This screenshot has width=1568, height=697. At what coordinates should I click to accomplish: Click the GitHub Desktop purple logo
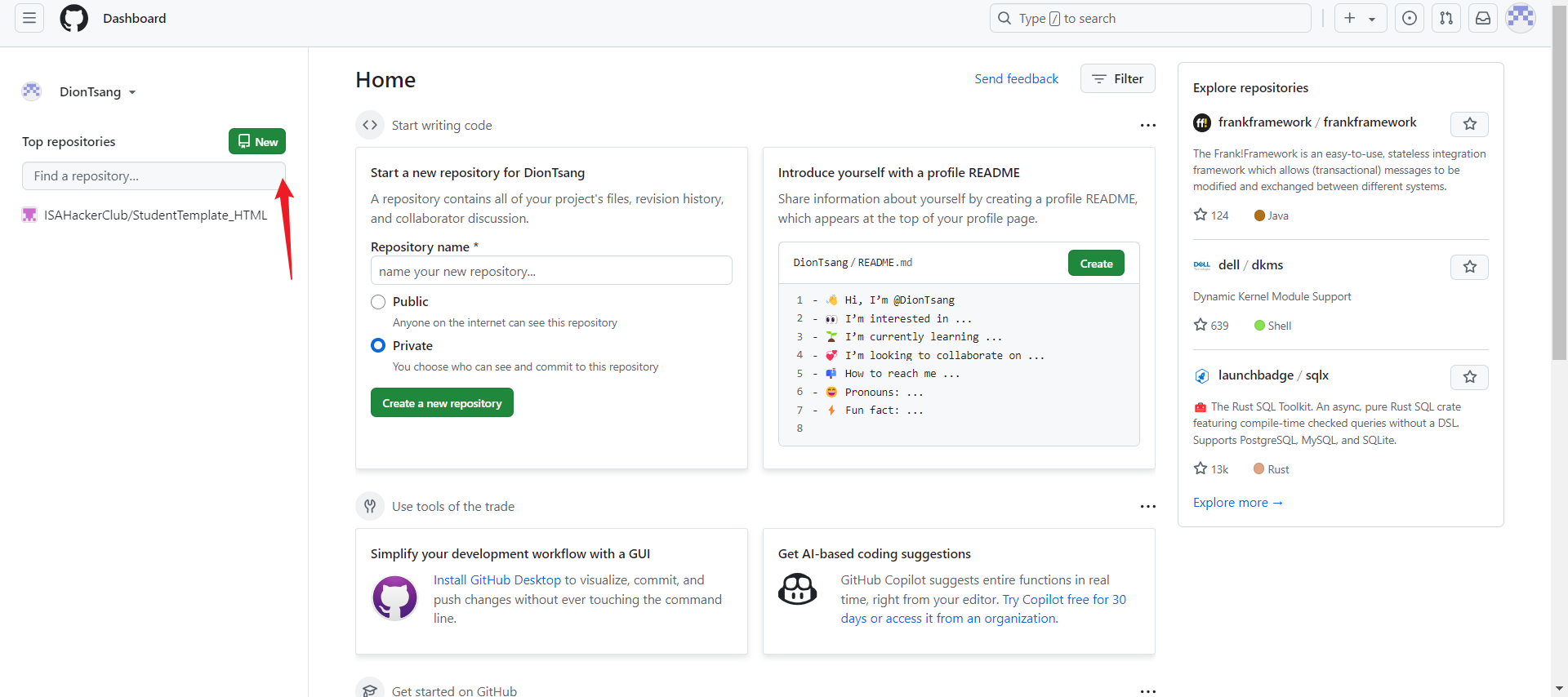394,597
